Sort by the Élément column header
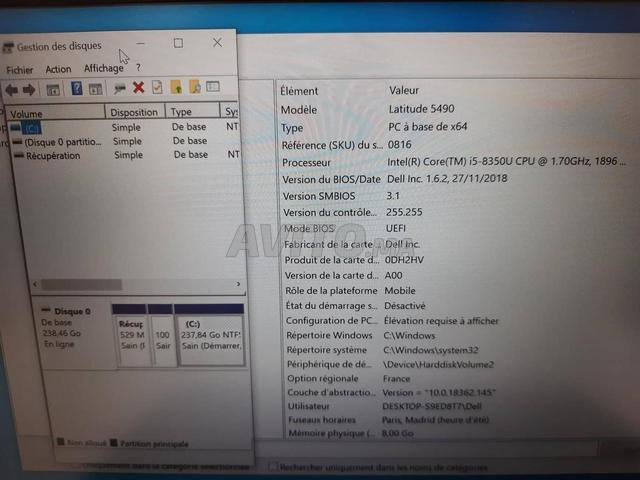Viewport: 640px width, 480px height. [299, 91]
